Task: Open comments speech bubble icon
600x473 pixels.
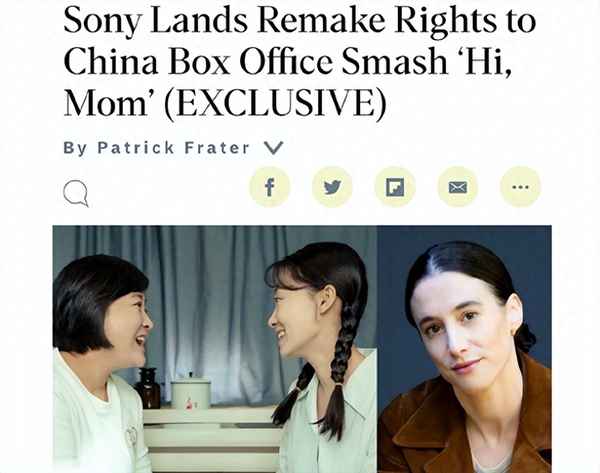Action: click(76, 194)
